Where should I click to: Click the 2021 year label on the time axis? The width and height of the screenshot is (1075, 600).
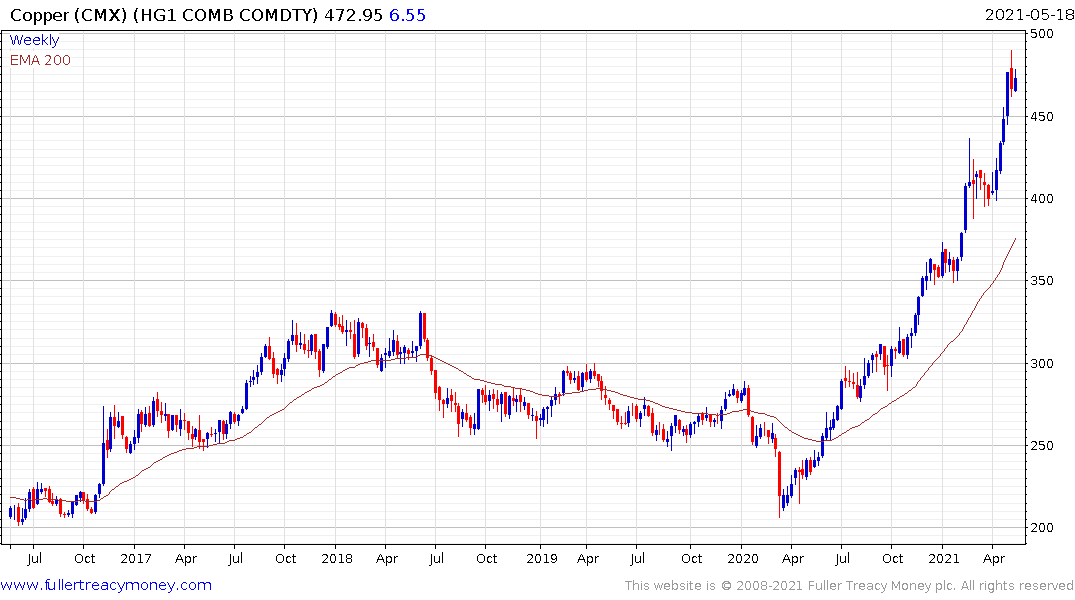click(x=943, y=559)
